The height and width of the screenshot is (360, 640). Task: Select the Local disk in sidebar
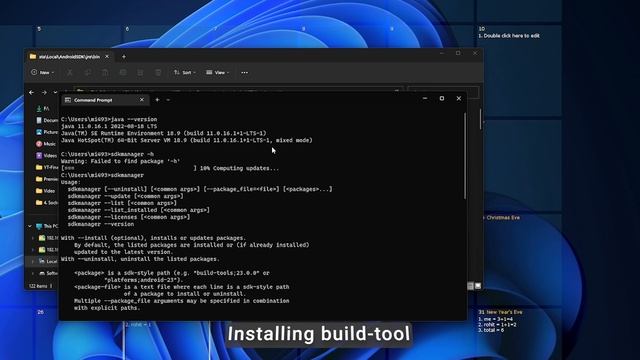click(48, 261)
